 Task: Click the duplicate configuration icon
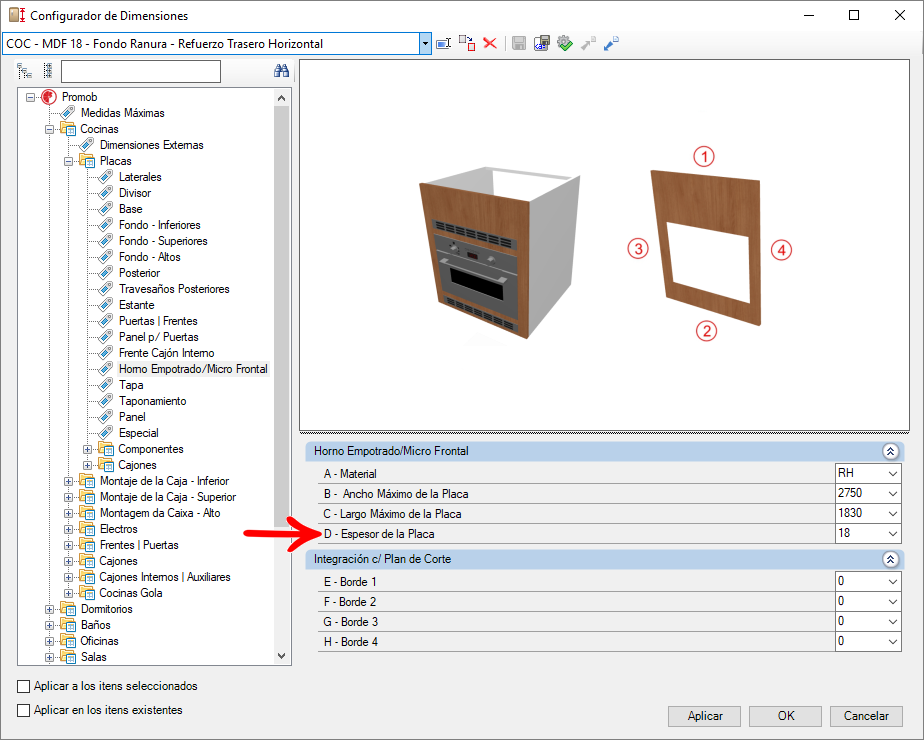click(467, 43)
